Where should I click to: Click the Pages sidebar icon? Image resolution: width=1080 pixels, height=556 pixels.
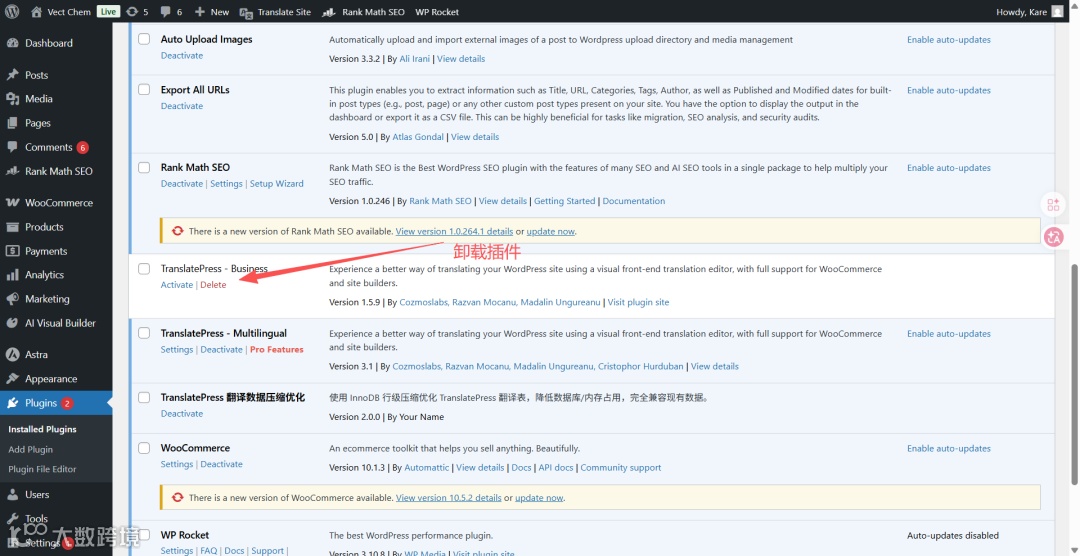[12, 123]
